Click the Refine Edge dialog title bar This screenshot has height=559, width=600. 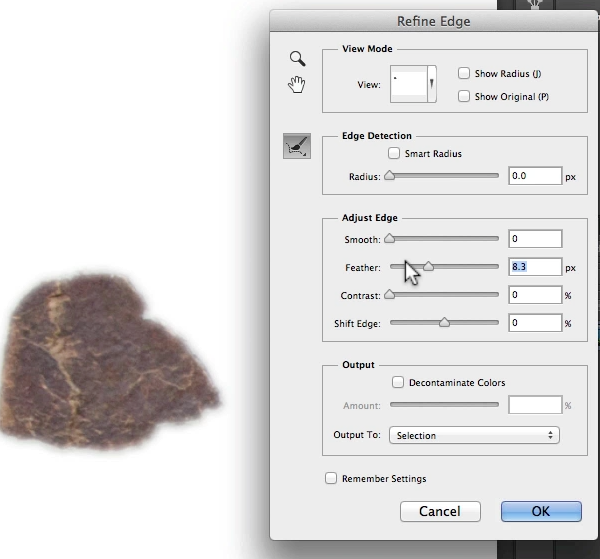tap(434, 21)
